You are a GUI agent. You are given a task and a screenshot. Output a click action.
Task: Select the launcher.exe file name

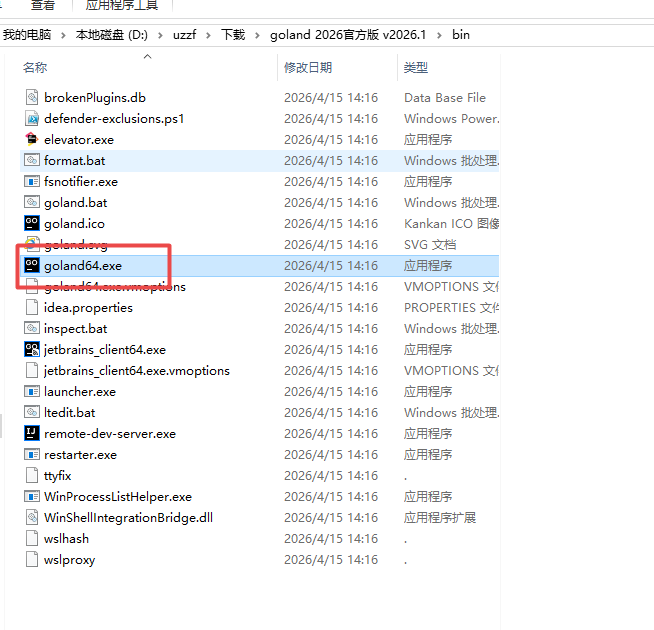click(x=80, y=392)
